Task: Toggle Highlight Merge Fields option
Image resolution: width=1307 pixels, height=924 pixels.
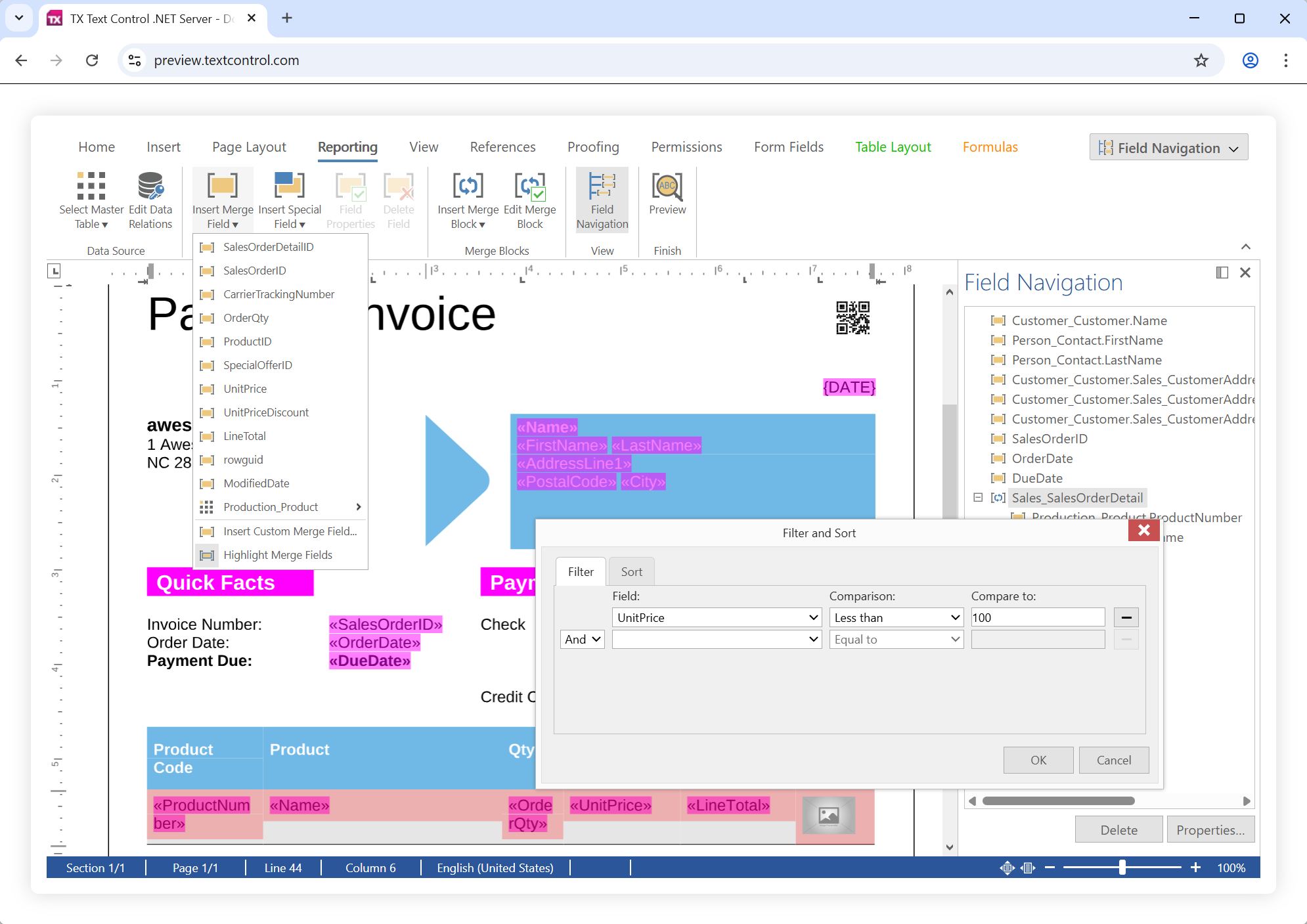Action: pyautogui.click(x=277, y=555)
